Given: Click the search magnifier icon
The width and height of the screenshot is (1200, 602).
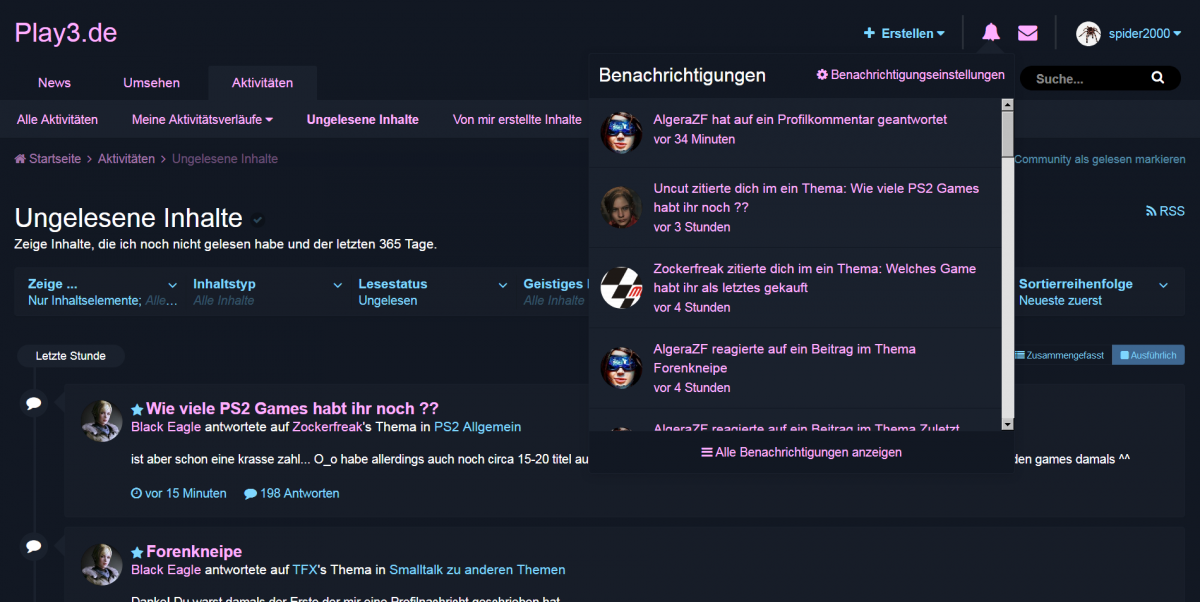Looking at the screenshot, I should click(x=1158, y=78).
